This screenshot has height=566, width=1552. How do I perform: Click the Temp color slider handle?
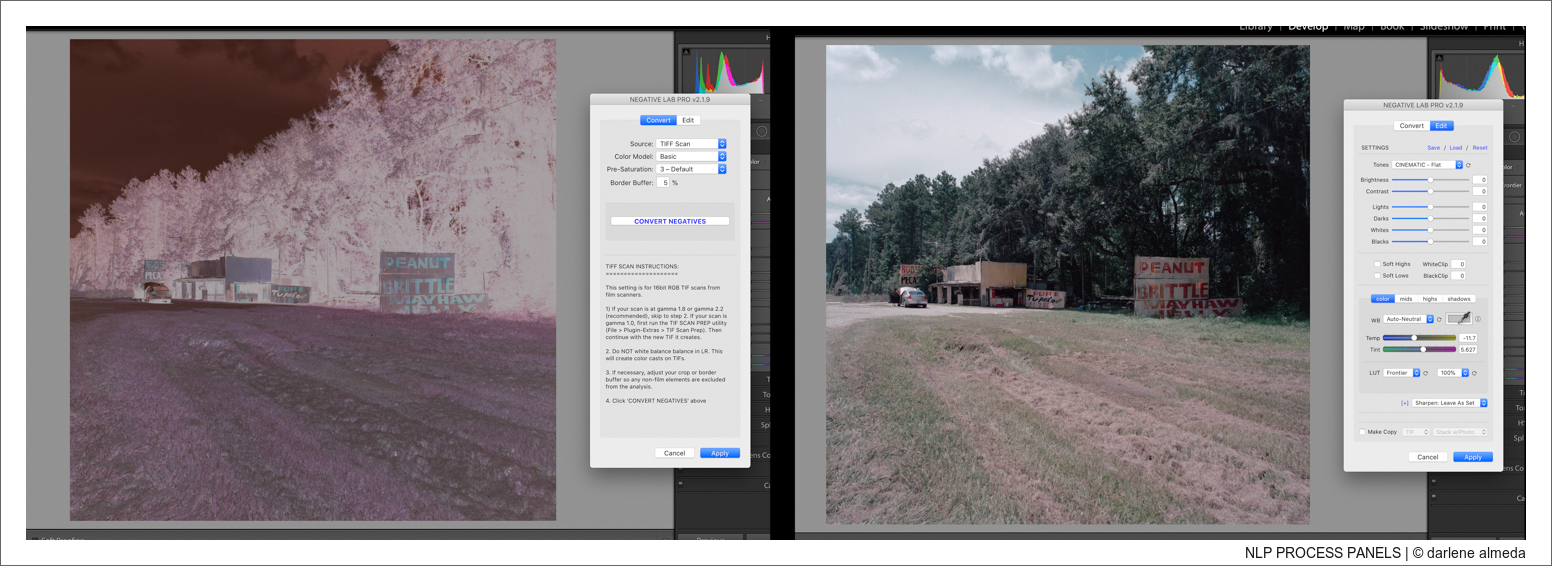tap(1414, 338)
